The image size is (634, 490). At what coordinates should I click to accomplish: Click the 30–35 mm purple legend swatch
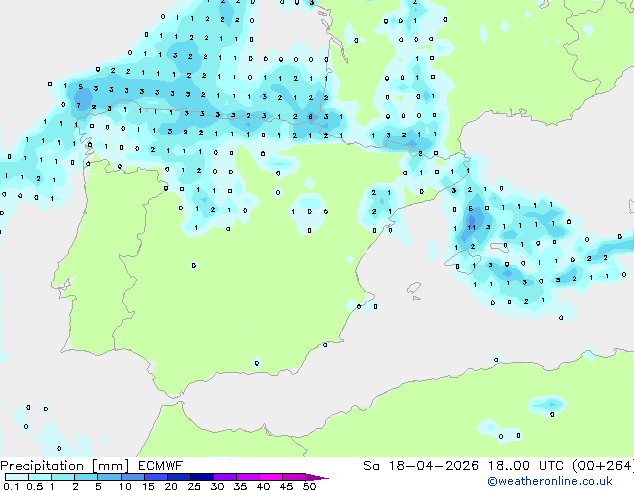[224, 477]
